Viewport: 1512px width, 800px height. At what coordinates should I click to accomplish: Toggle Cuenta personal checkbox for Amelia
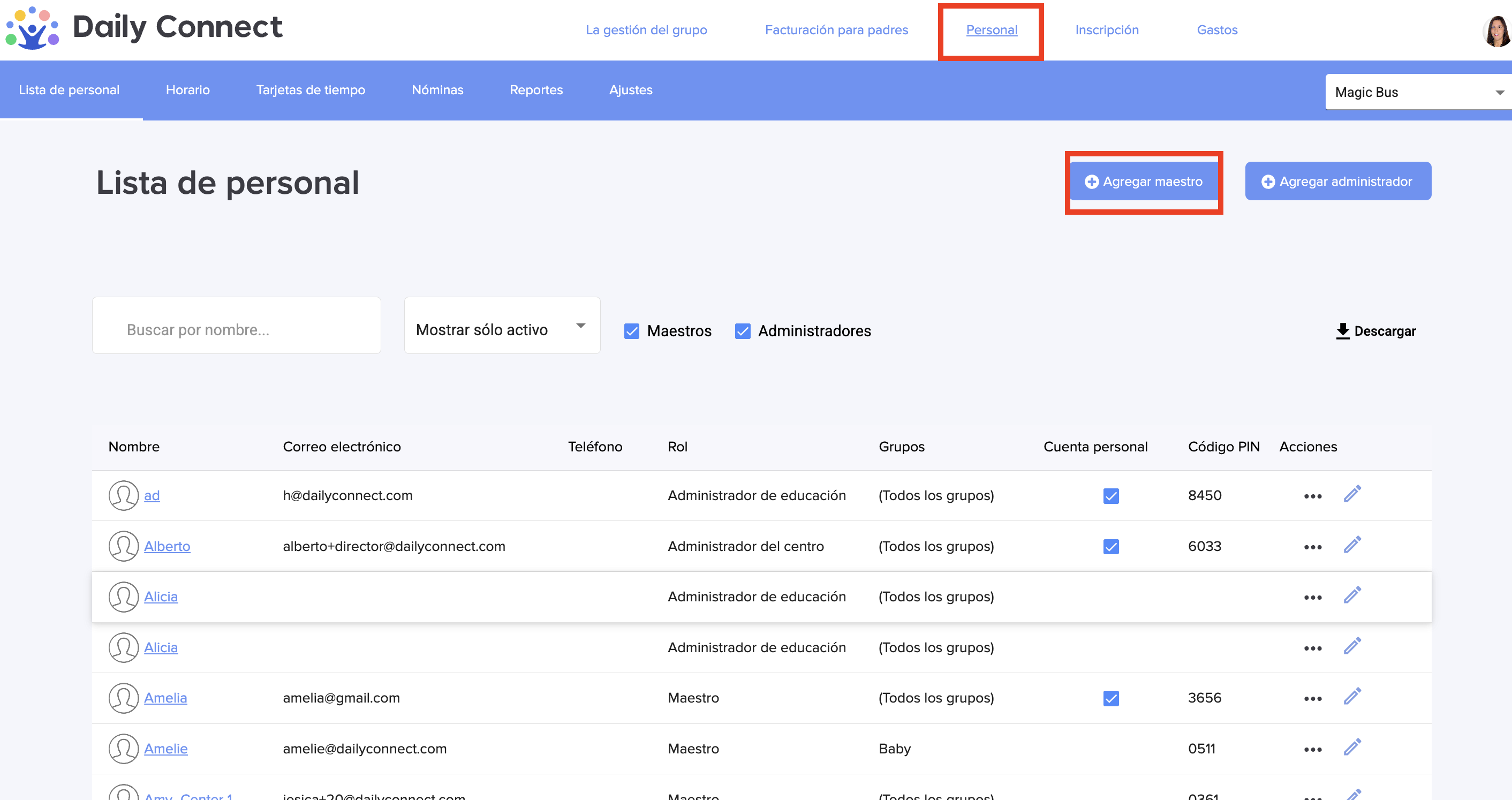(x=1110, y=698)
